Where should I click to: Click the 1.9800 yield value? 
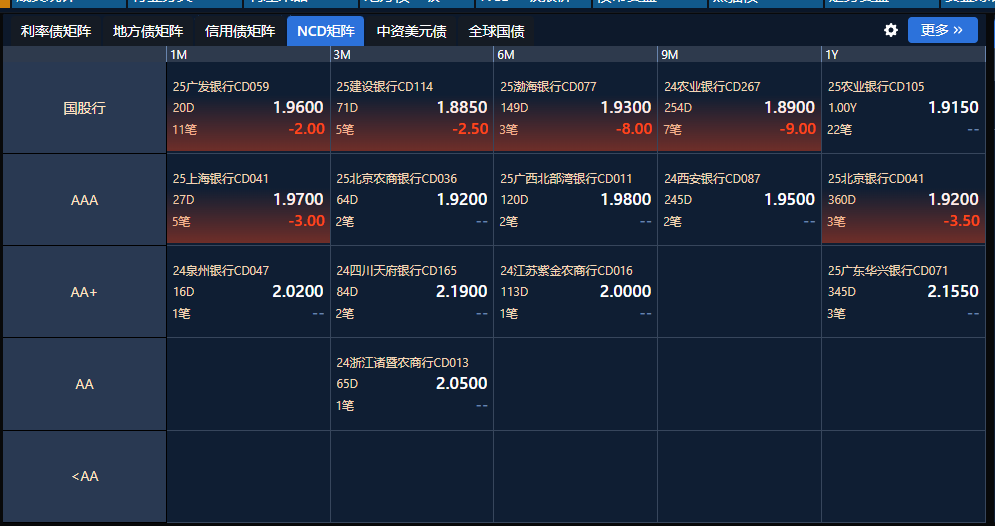[x=626, y=199]
